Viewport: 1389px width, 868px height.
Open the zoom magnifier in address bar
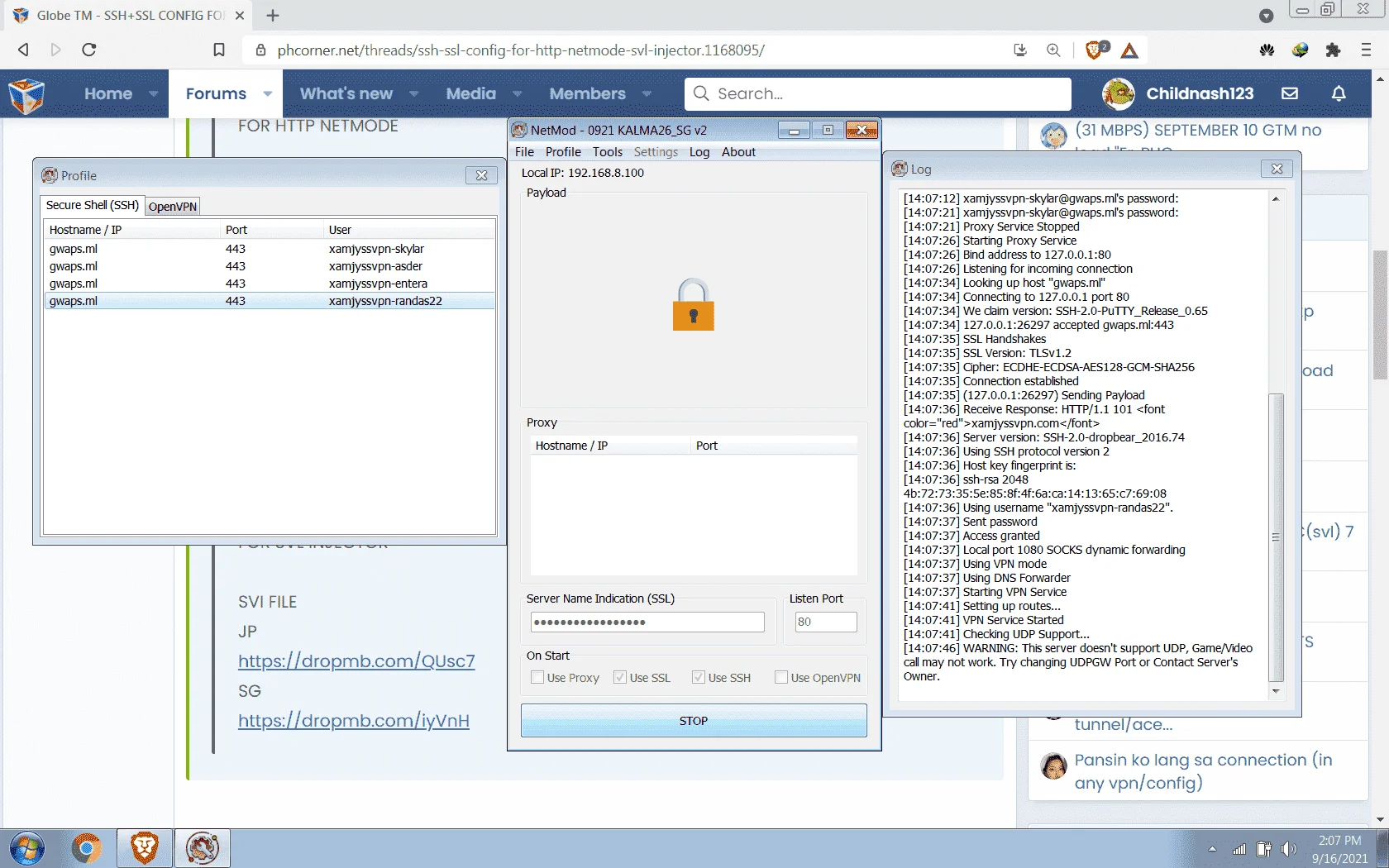point(1053,50)
